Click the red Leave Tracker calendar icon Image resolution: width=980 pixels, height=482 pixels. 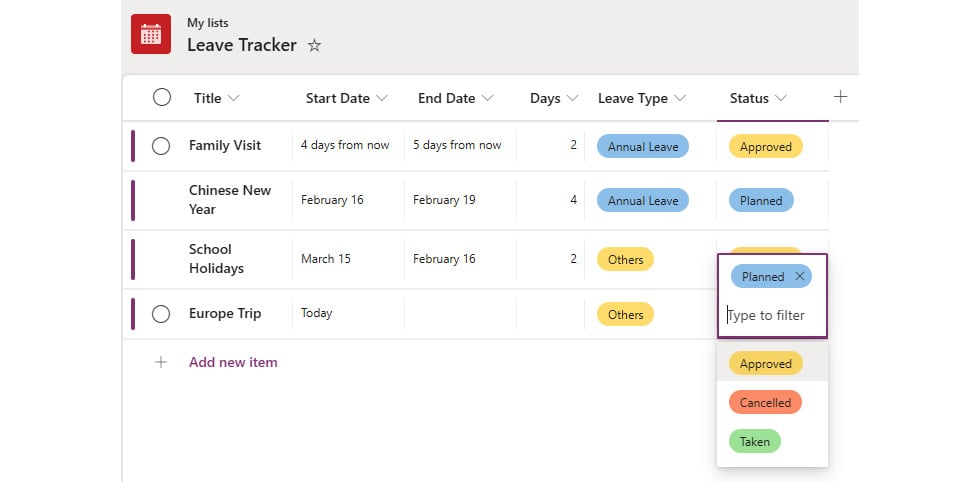click(x=151, y=34)
